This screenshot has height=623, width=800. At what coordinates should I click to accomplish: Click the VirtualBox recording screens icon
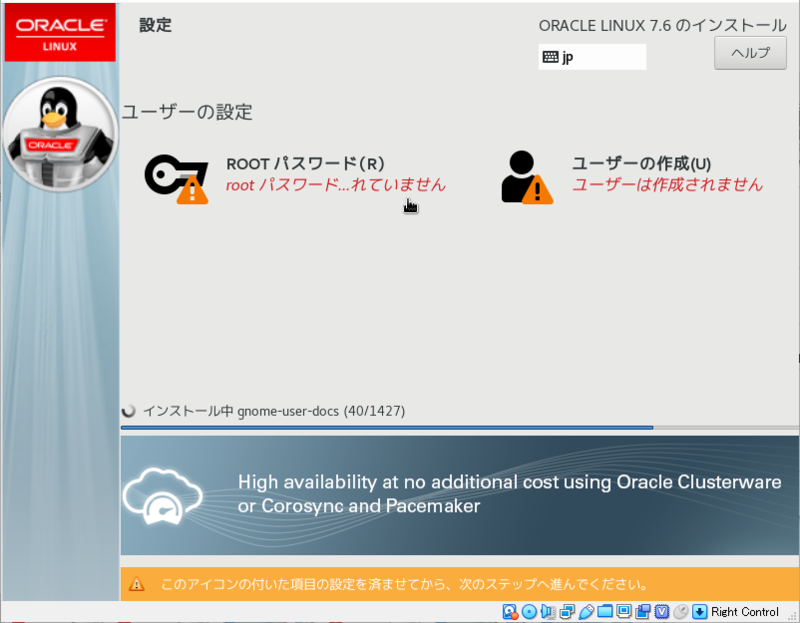642,611
